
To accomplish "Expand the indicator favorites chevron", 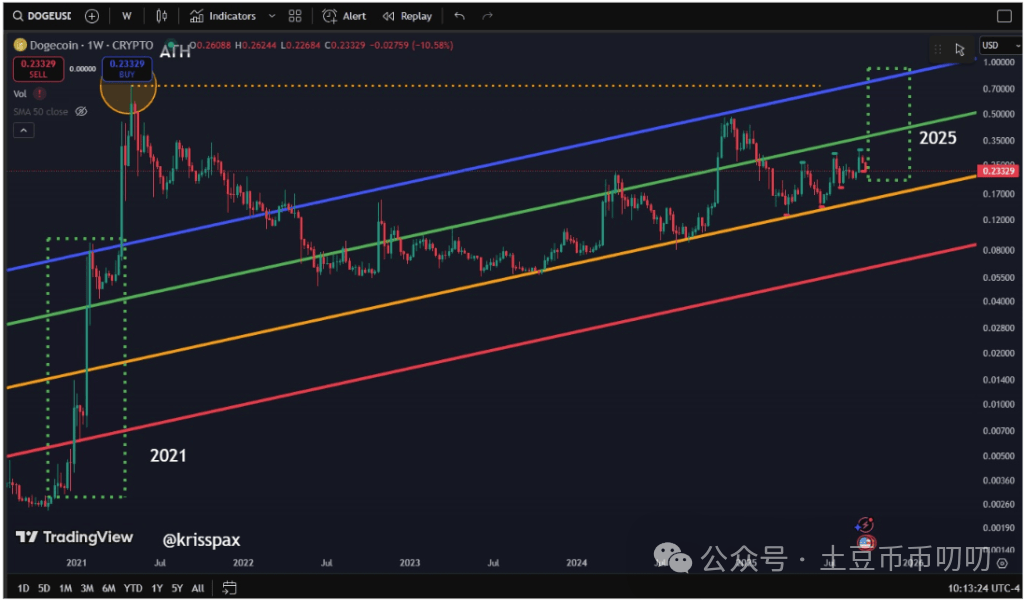I will (272, 16).
